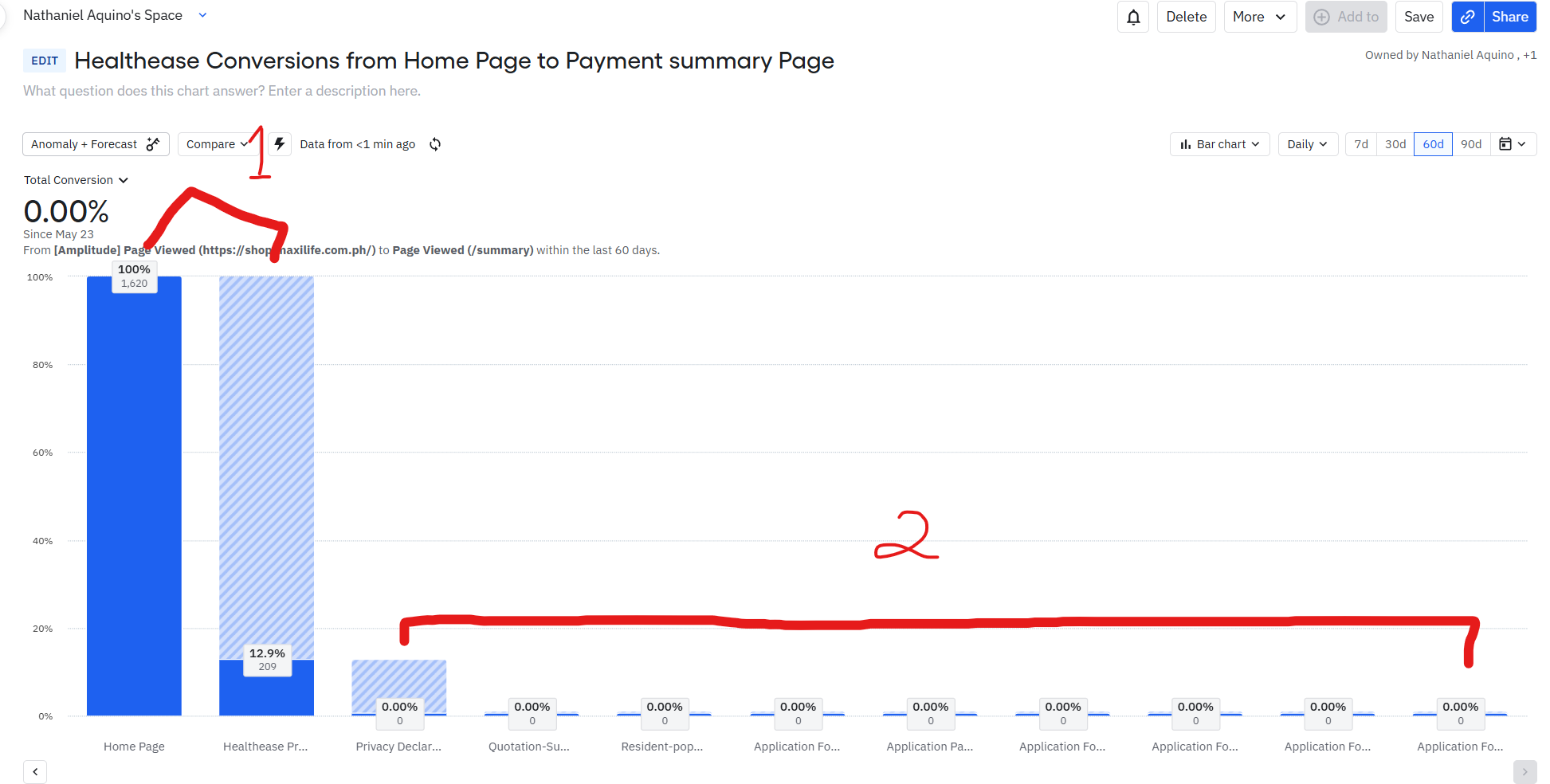Open the calendar date picker

point(1513,144)
